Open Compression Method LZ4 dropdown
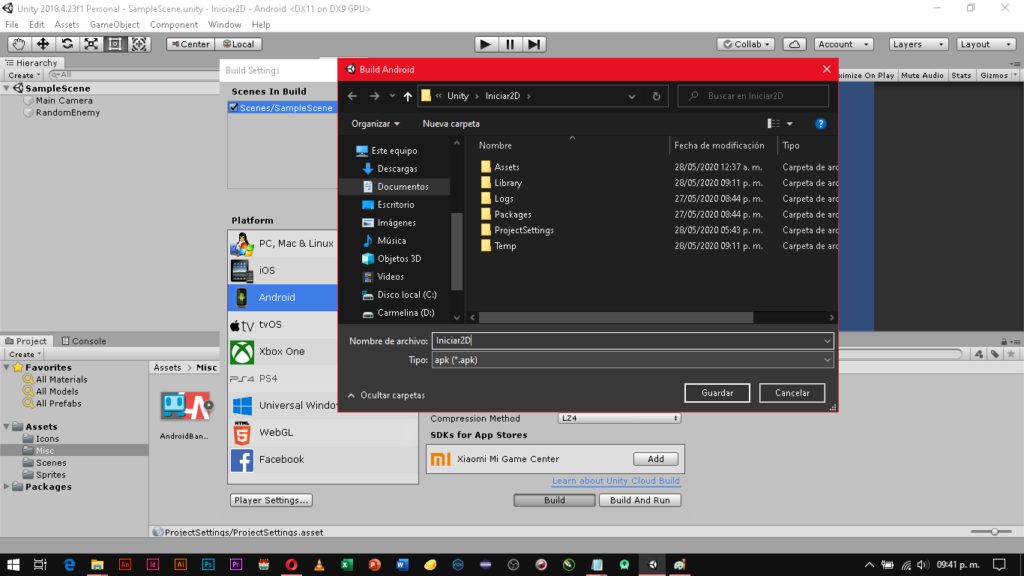 [x=619, y=418]
